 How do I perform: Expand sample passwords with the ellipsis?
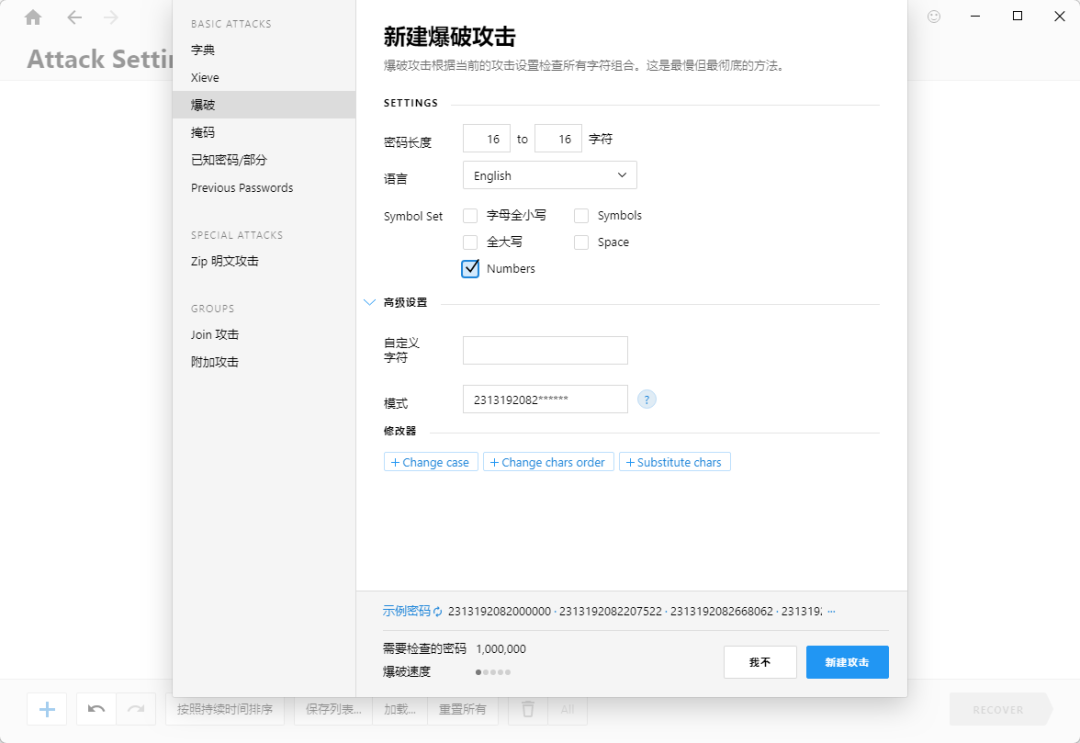[831, 611]
